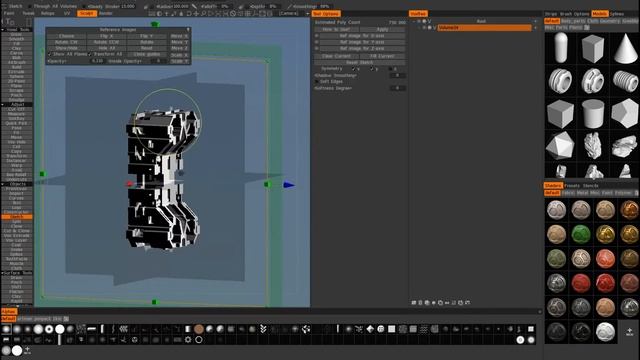Image resolution: width=640 pixels, height=360 pixels.
Task: Open the Shaders panel tab
Action: click(553, 186)
